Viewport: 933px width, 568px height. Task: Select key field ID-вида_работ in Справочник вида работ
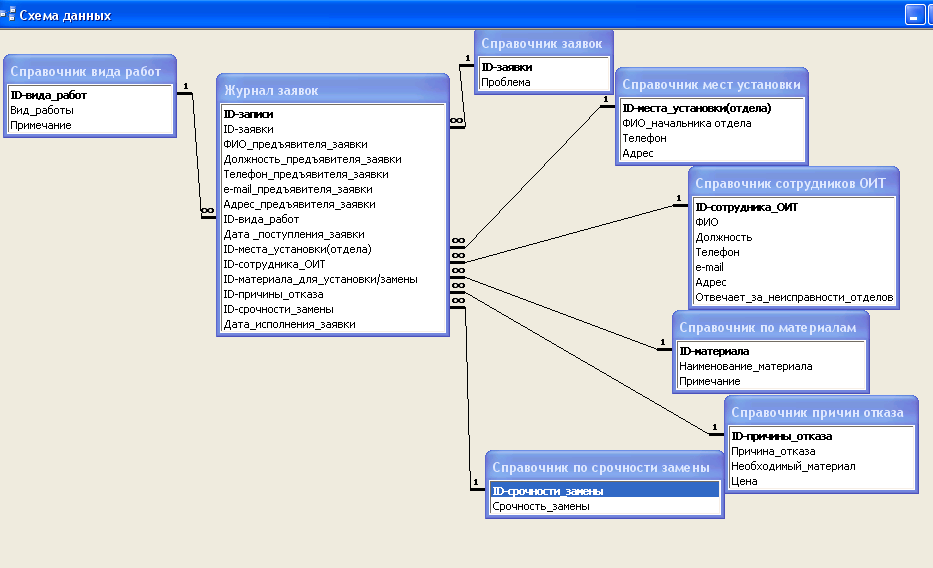coord(90,95)
